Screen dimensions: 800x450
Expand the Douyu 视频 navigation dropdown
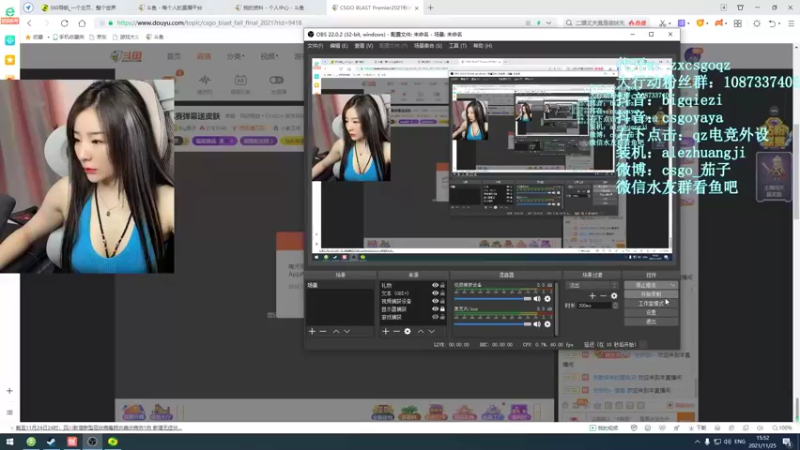coord(269,56)
